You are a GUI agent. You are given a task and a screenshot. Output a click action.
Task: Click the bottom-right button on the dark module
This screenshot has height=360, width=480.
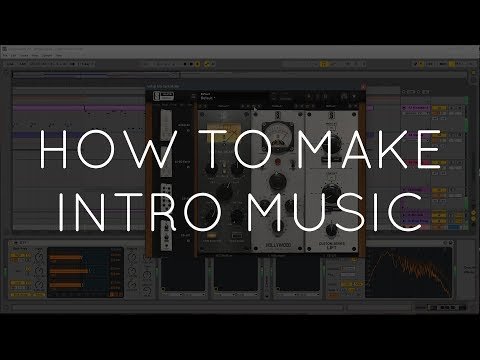[237, 236]
